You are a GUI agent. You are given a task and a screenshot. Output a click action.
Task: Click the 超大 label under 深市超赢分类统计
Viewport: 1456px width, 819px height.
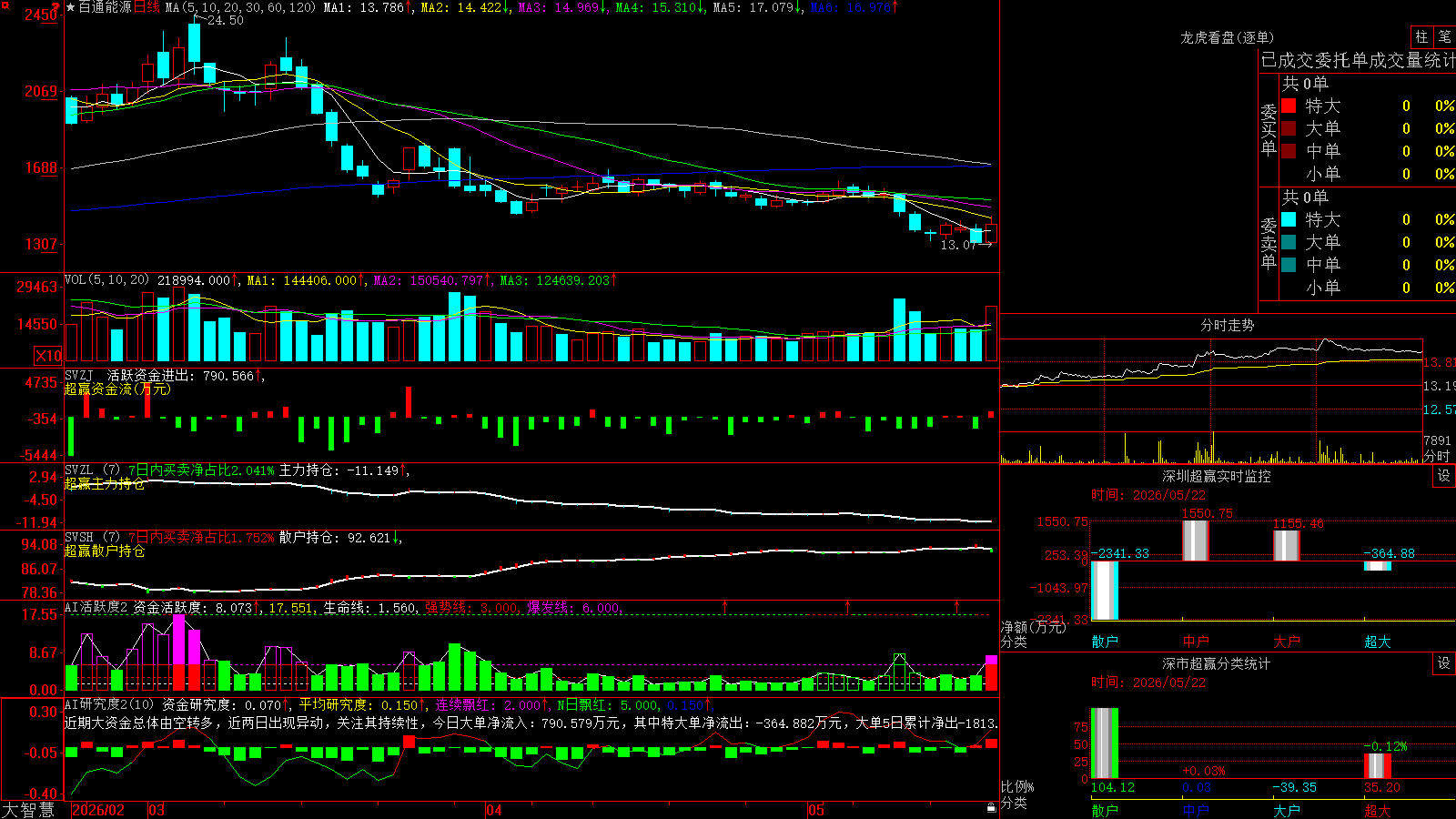click(x=1377, y=810)
